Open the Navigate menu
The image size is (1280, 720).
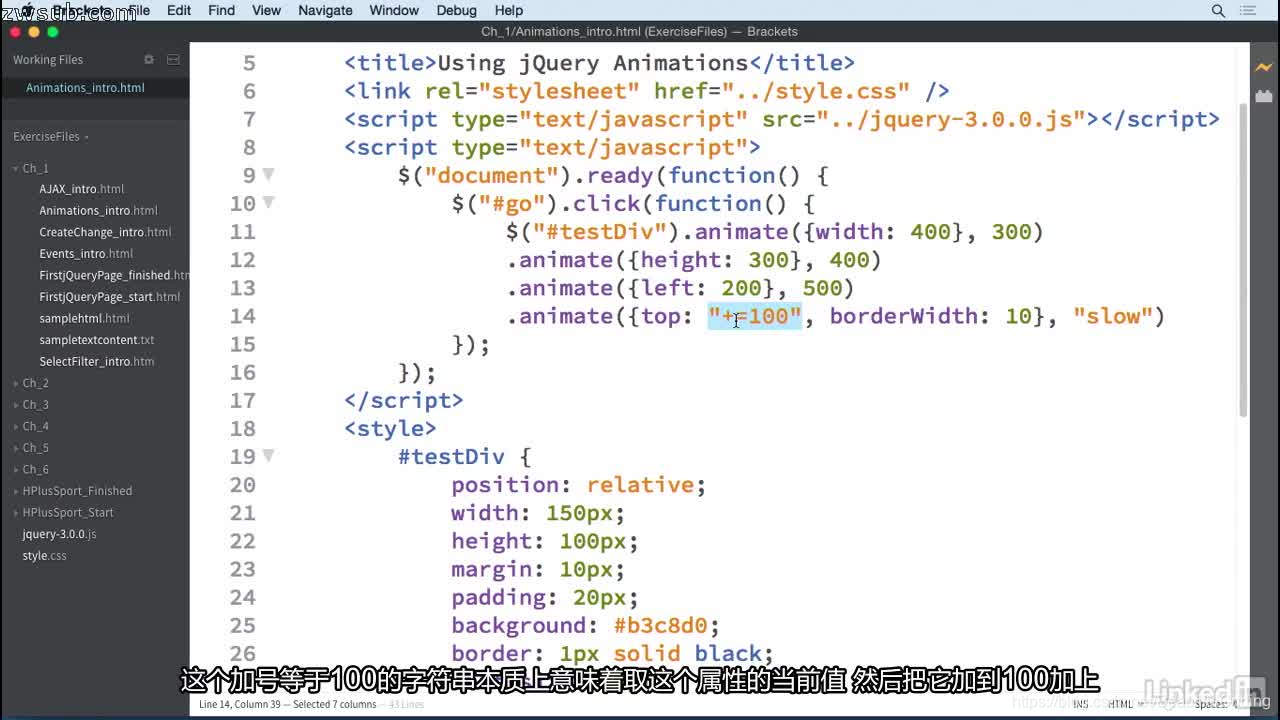coord(325,10)
